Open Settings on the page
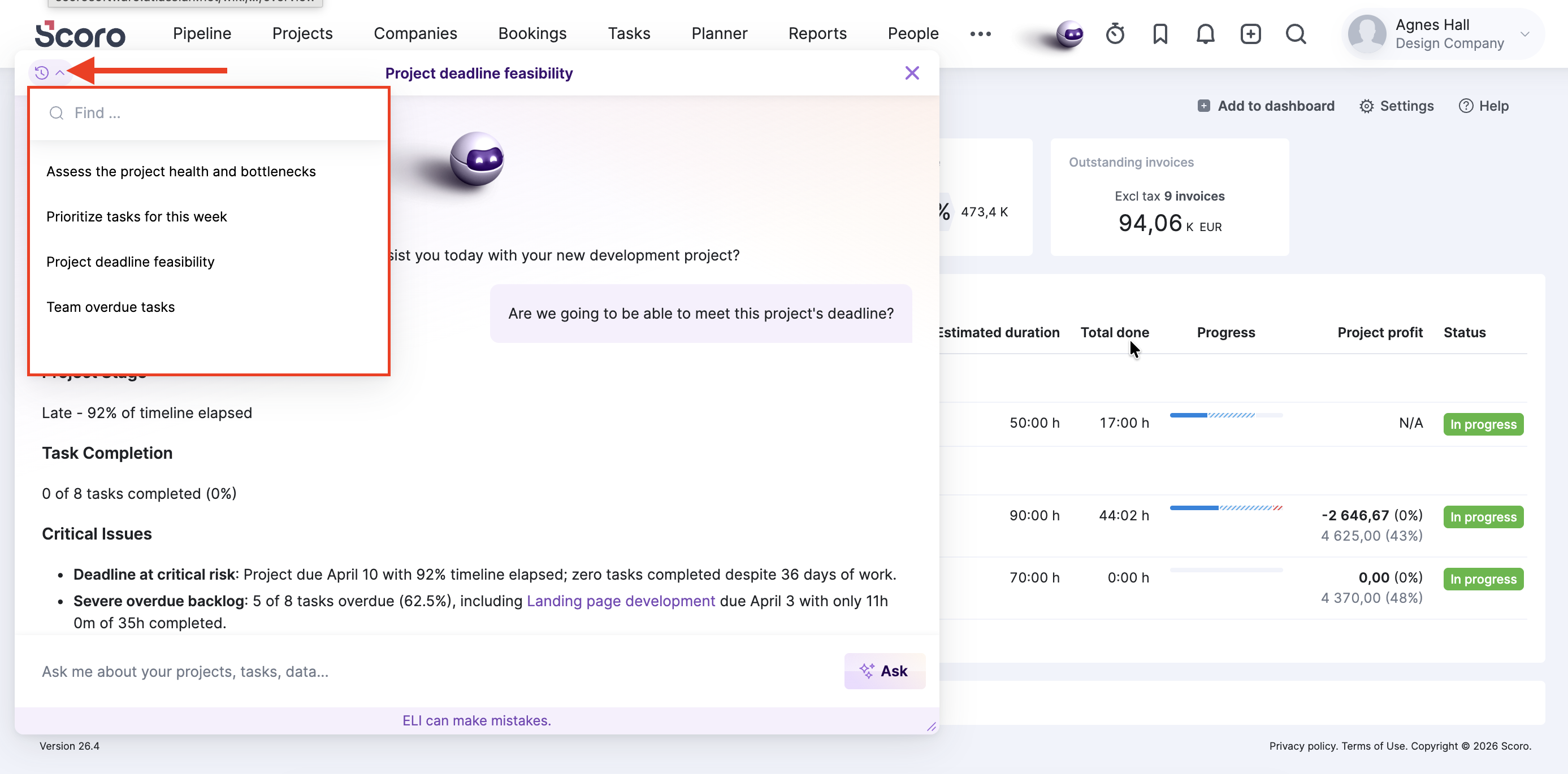 pyautogui.click(x=1396, y=106)
